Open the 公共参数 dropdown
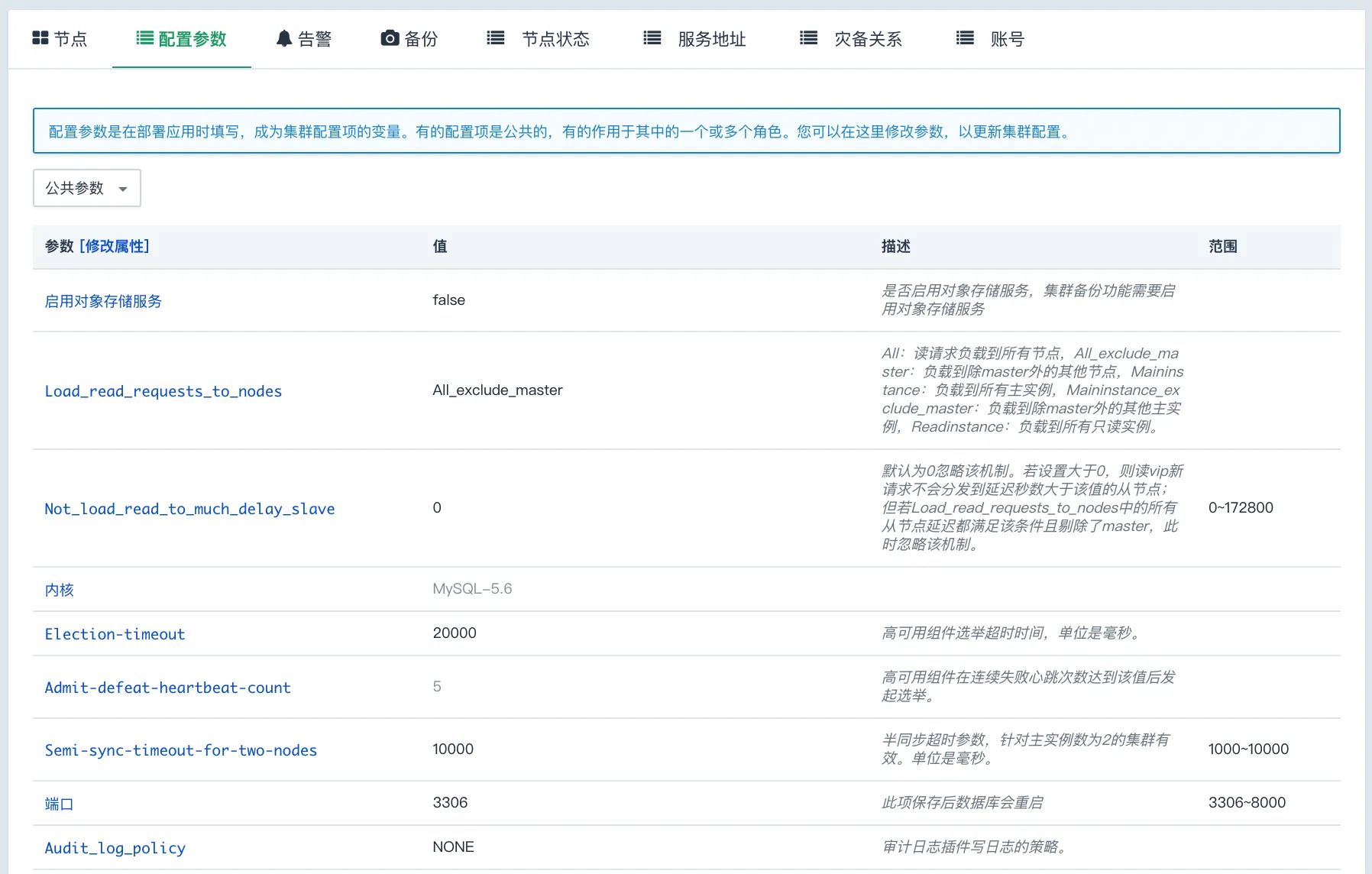 [86, 188]
